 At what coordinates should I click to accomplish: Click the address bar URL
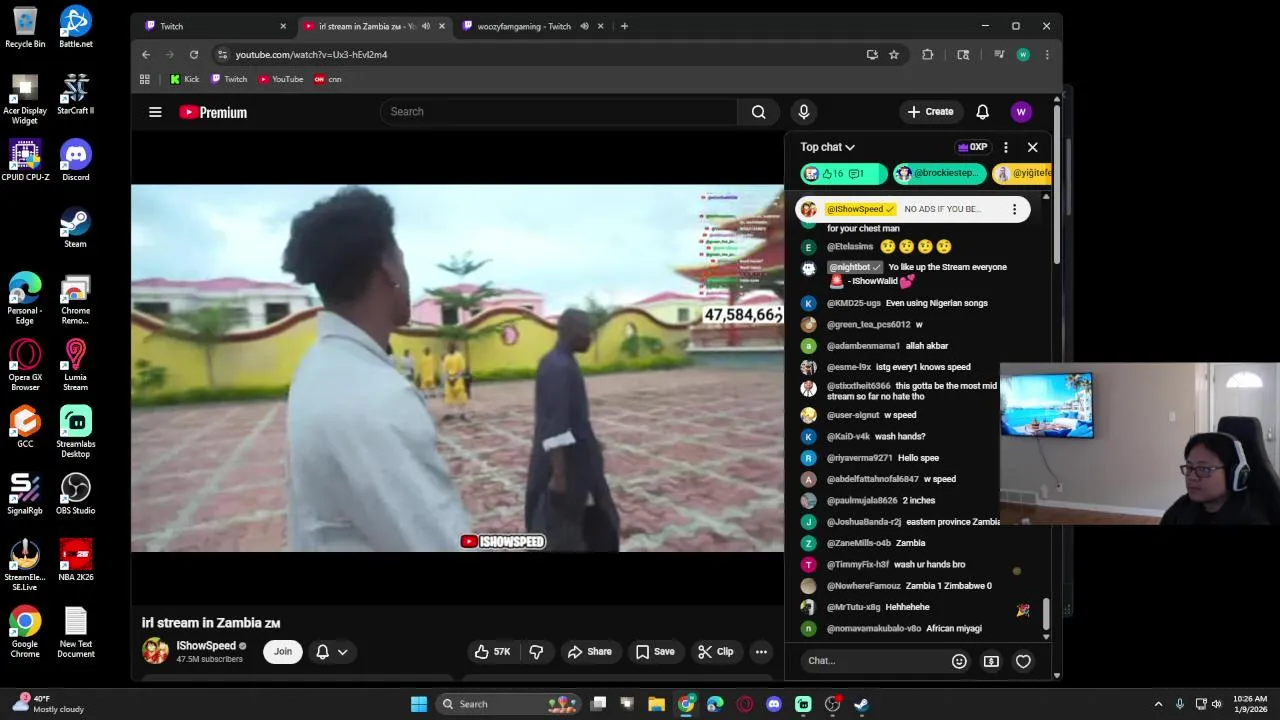311,55
